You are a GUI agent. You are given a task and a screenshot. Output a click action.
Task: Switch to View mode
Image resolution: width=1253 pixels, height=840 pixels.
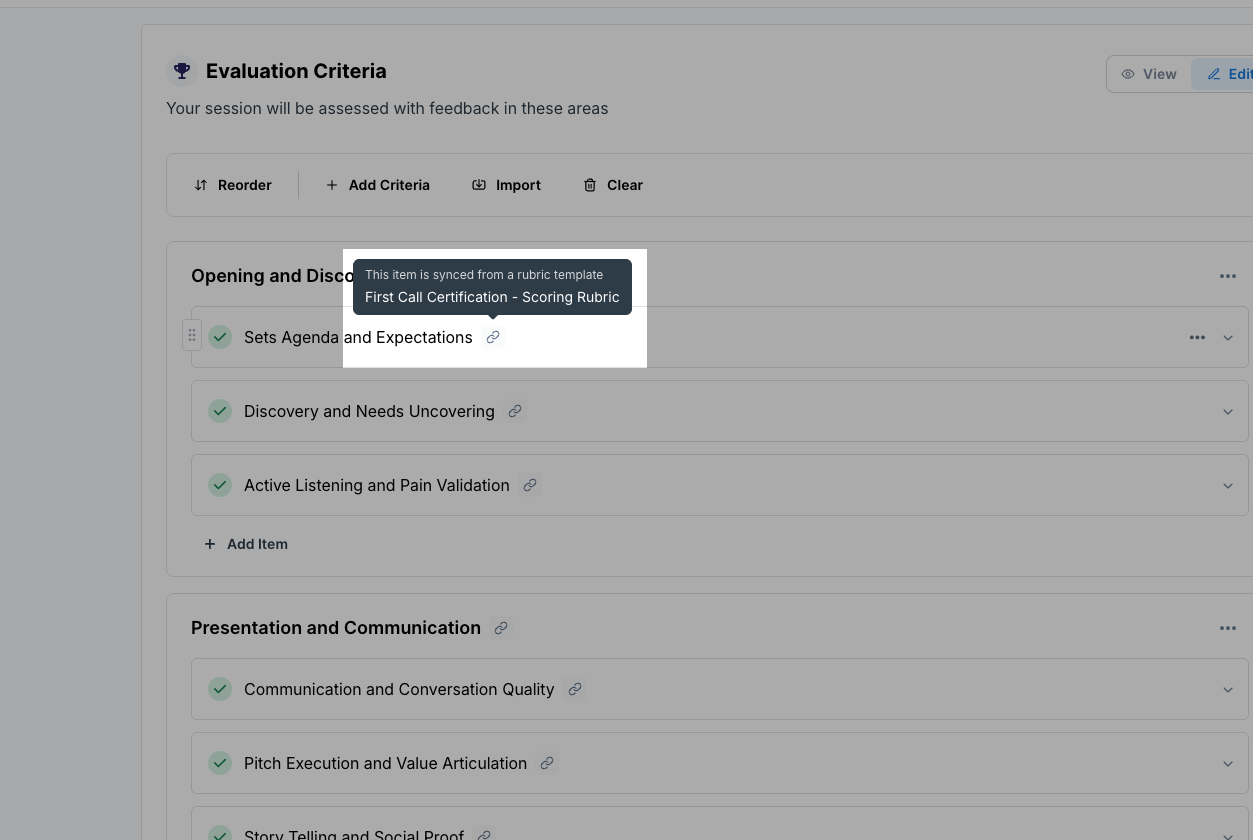1149,73
